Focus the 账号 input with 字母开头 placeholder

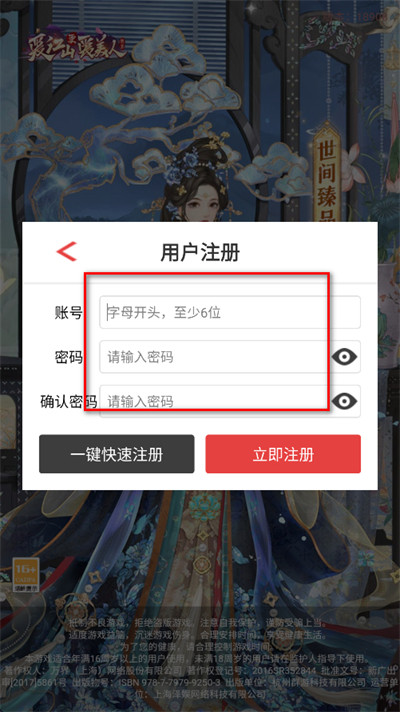click(230, 312)
